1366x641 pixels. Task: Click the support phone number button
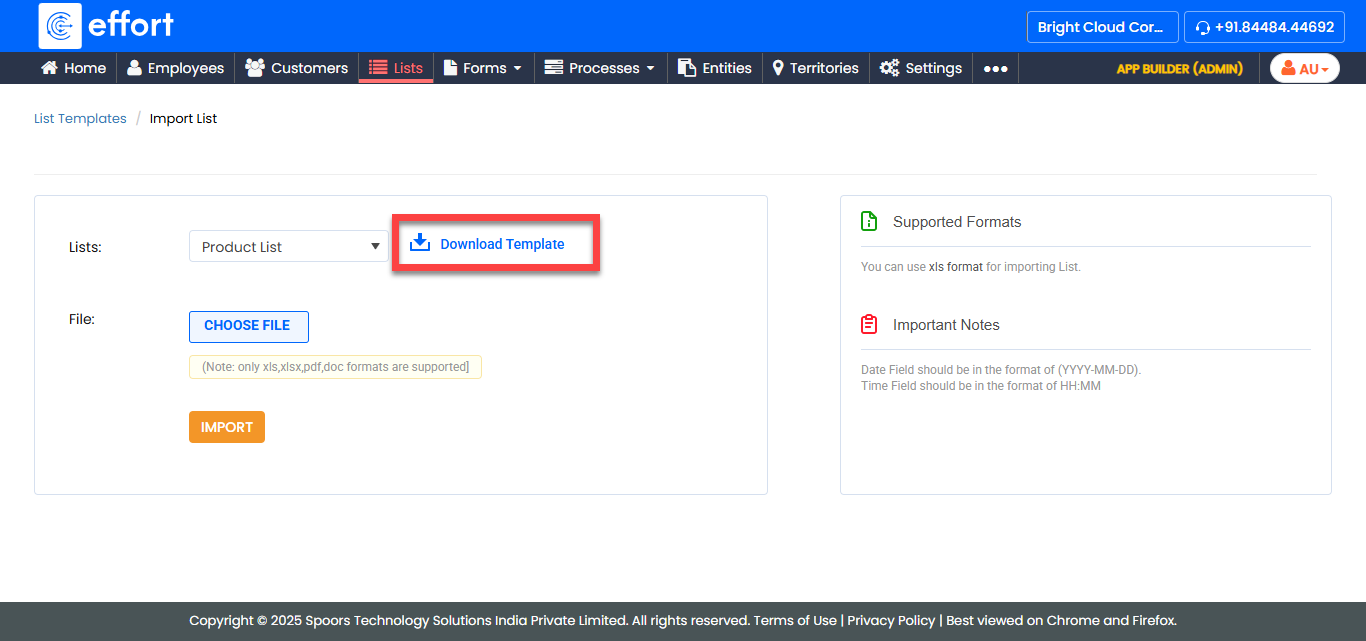point(1264,27)
